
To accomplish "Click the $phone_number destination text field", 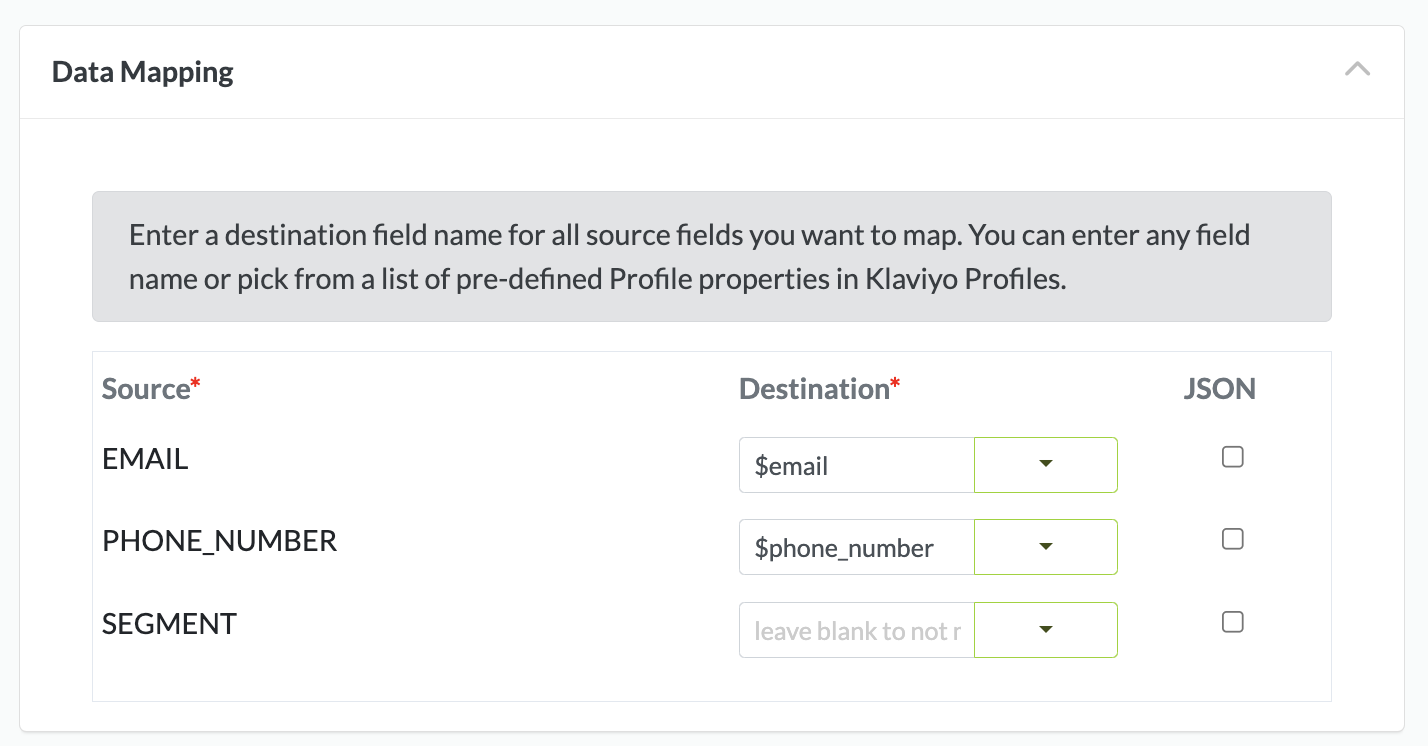I will (x=856, y=548).
